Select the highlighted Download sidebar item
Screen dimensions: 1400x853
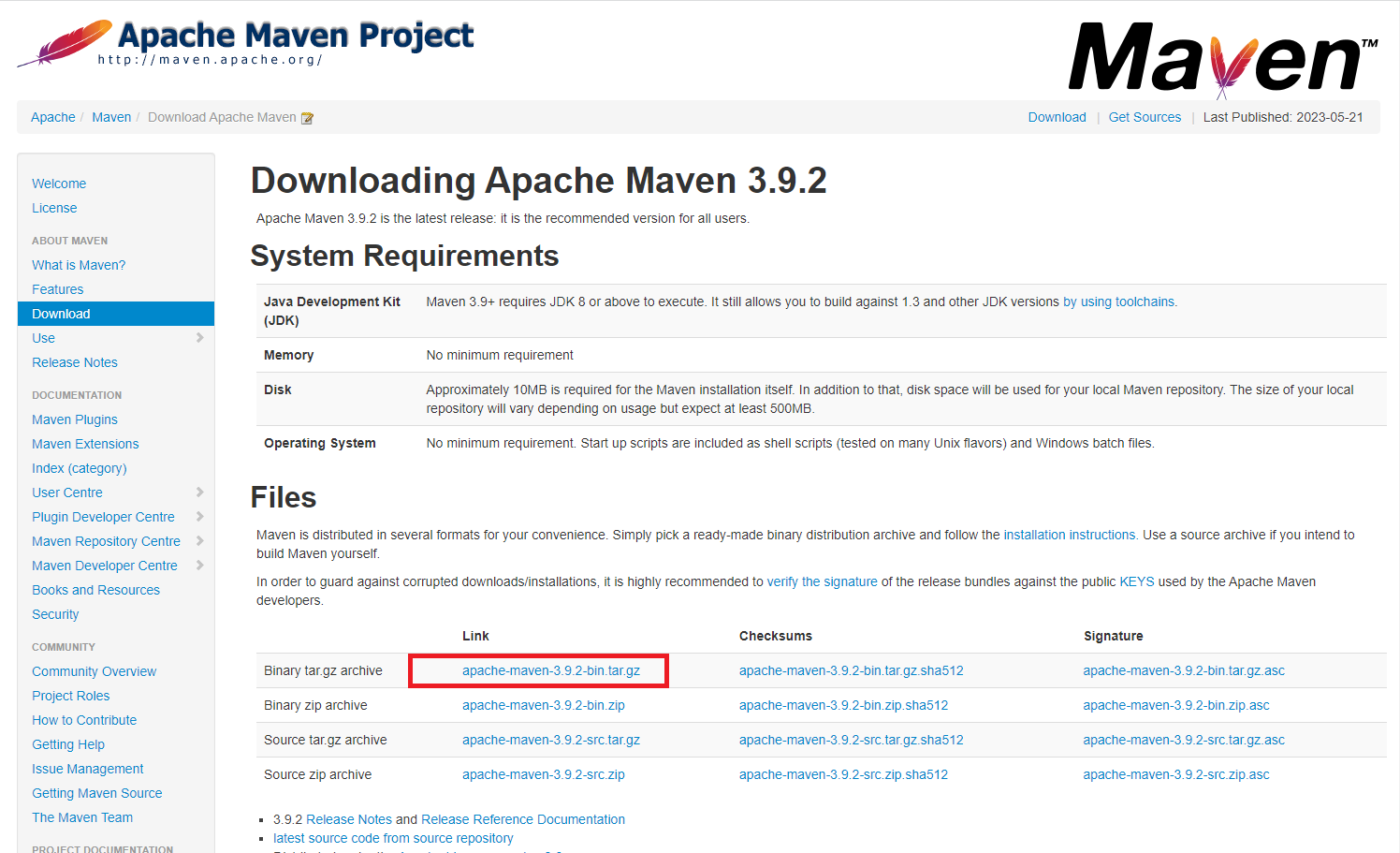point(116,314)
